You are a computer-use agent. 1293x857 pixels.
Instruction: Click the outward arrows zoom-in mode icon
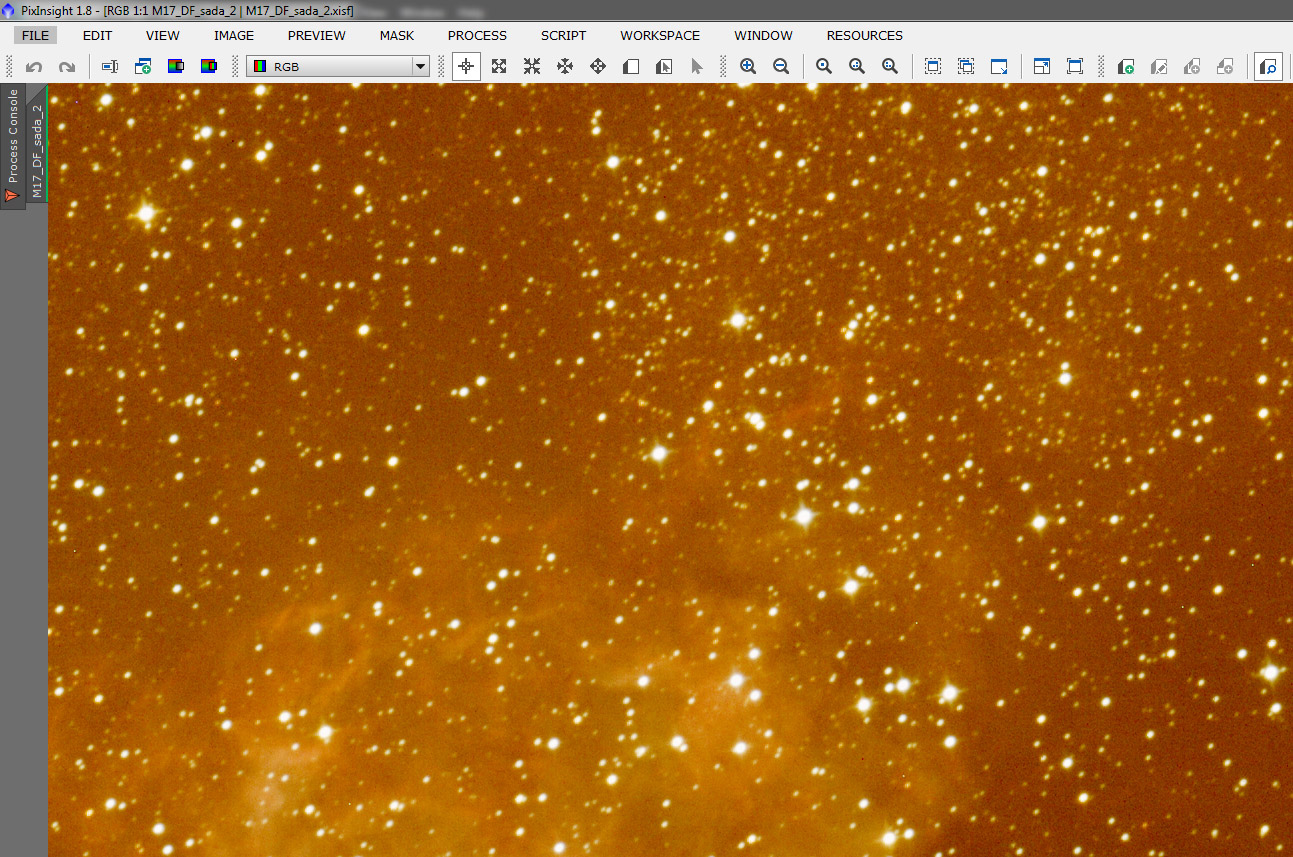499,67
